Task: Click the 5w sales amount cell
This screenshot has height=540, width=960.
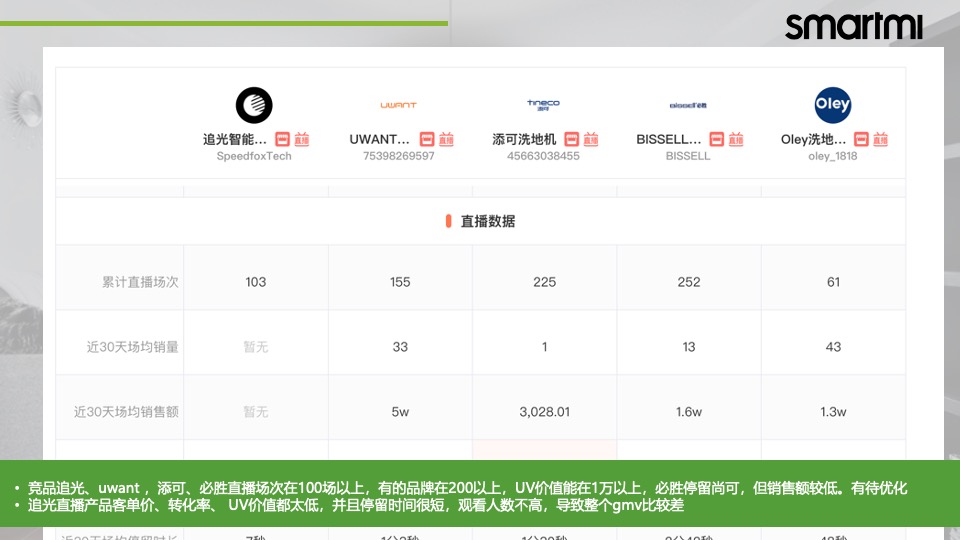Action: pyautogui.click(x=400, y=411)
